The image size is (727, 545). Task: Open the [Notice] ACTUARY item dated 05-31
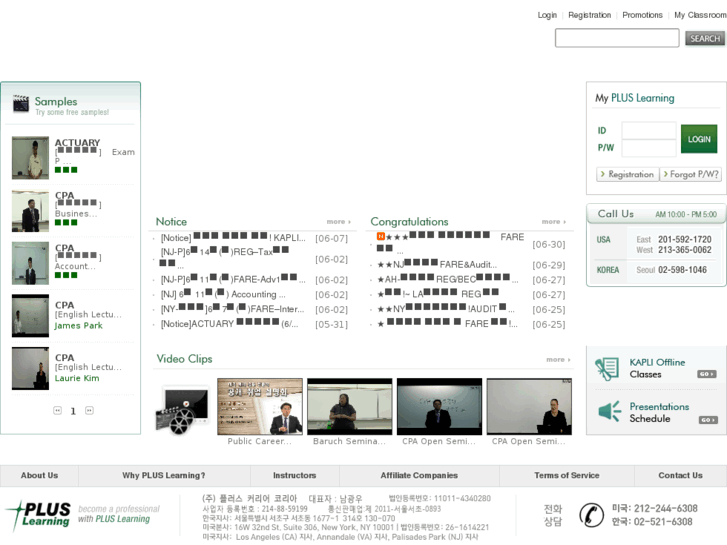230,324
